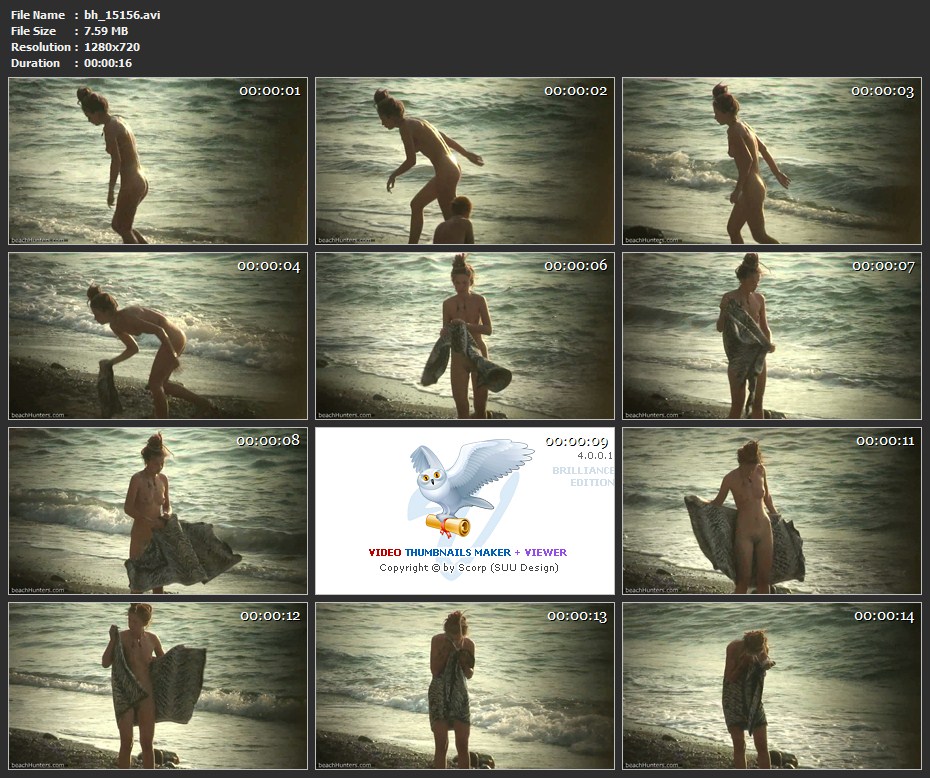Select the last thumbnail at 00:00:14
This screenshot has height=778, width=930.
(x=771, y=686)
